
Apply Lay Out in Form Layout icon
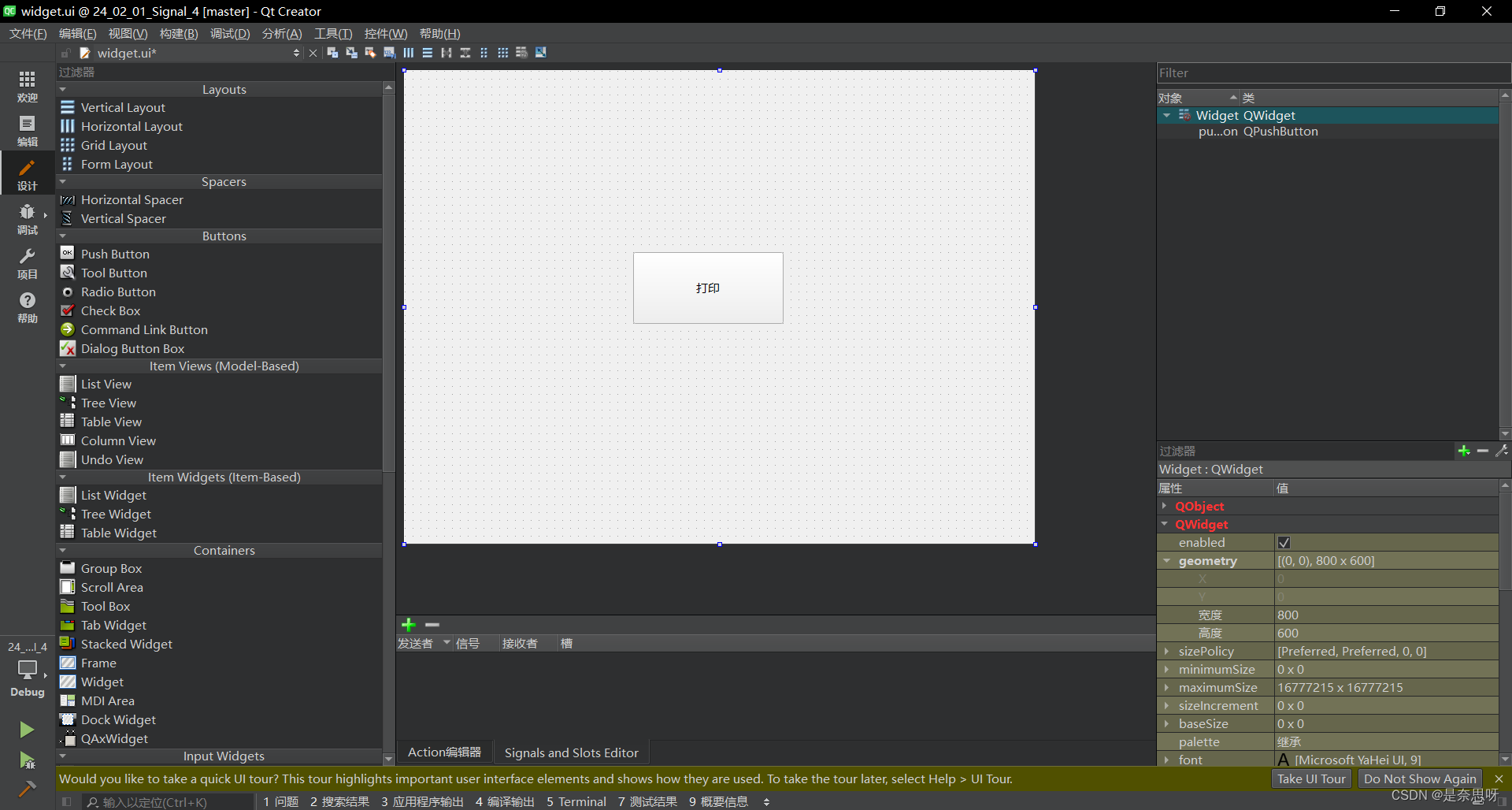[484, 53]
